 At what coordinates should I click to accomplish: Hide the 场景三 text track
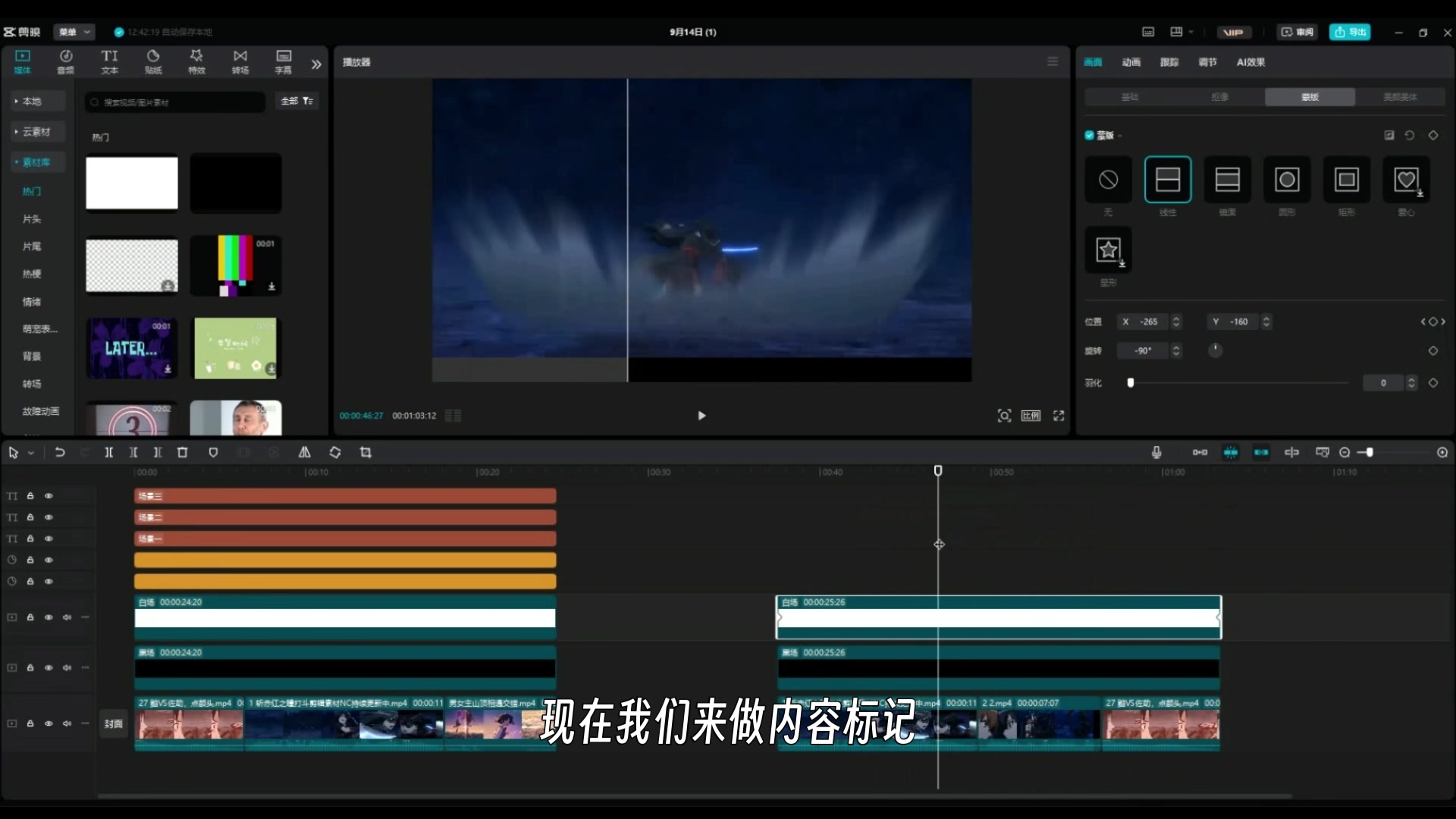pyautogui.click(x=49, y=496)
